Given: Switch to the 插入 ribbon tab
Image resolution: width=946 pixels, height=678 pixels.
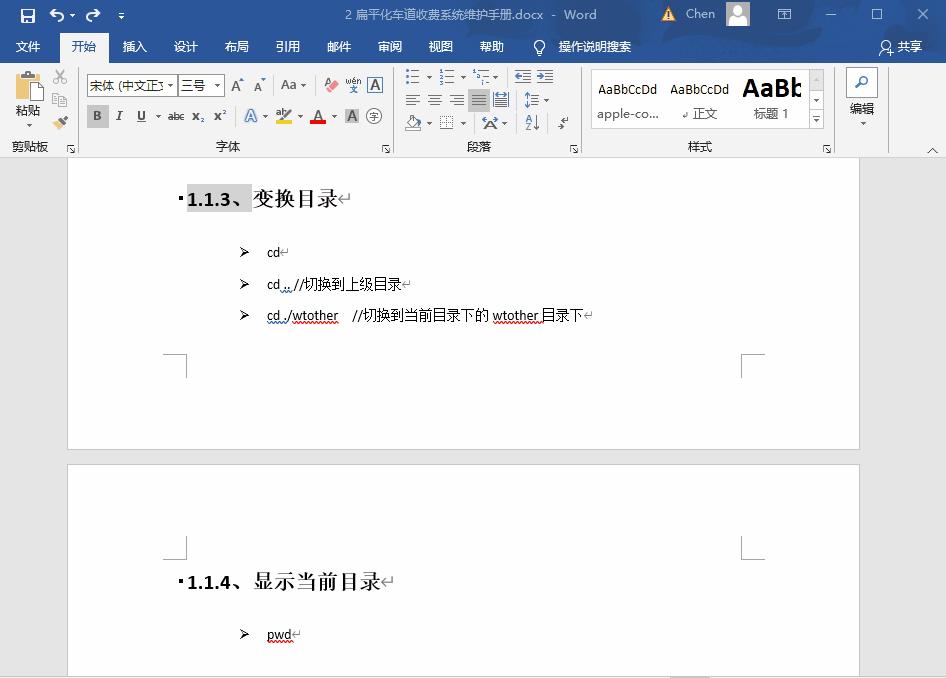Looking at the screenshot, I should [135, 47].
